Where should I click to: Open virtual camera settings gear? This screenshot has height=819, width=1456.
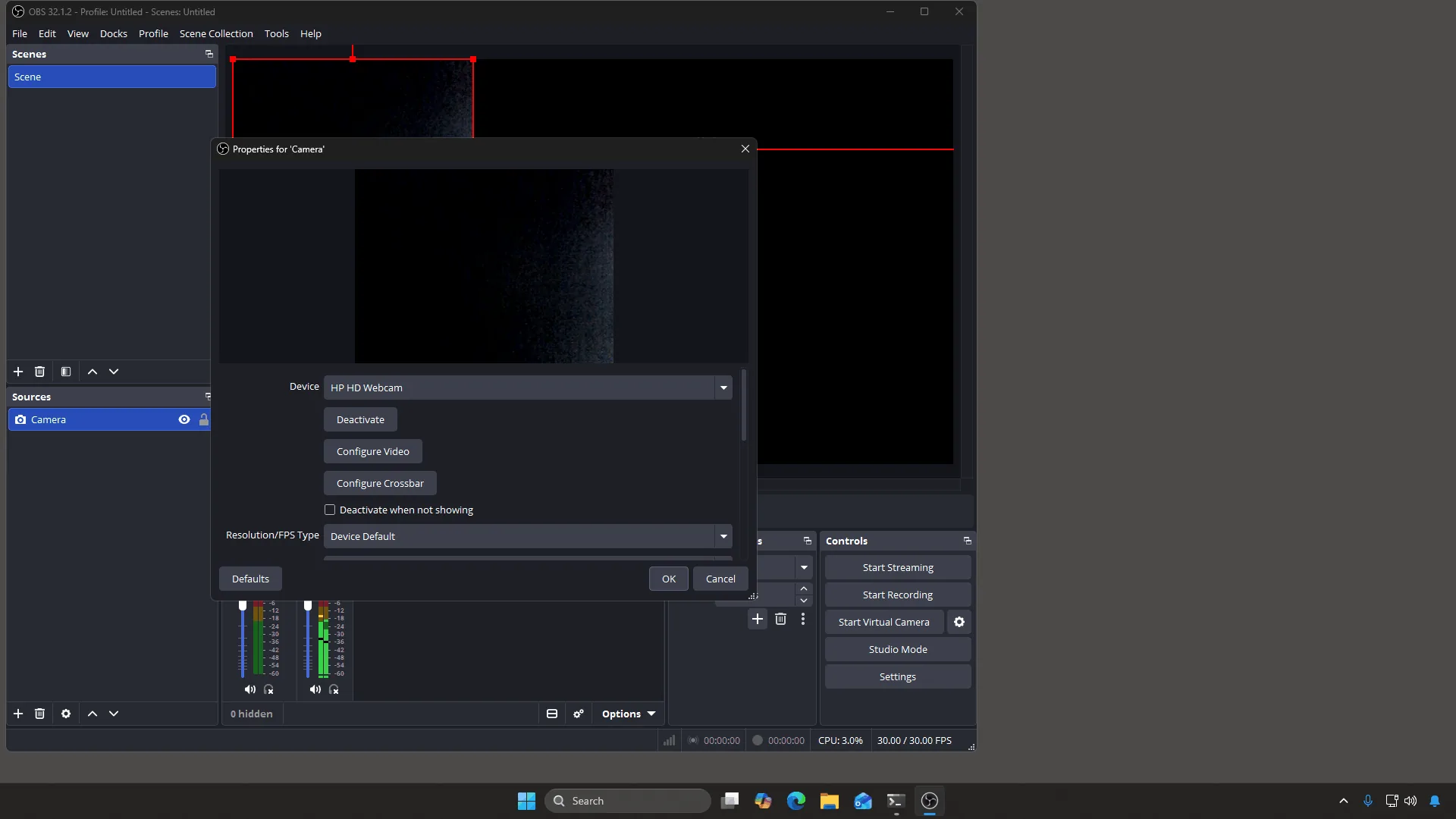point(959,622)
